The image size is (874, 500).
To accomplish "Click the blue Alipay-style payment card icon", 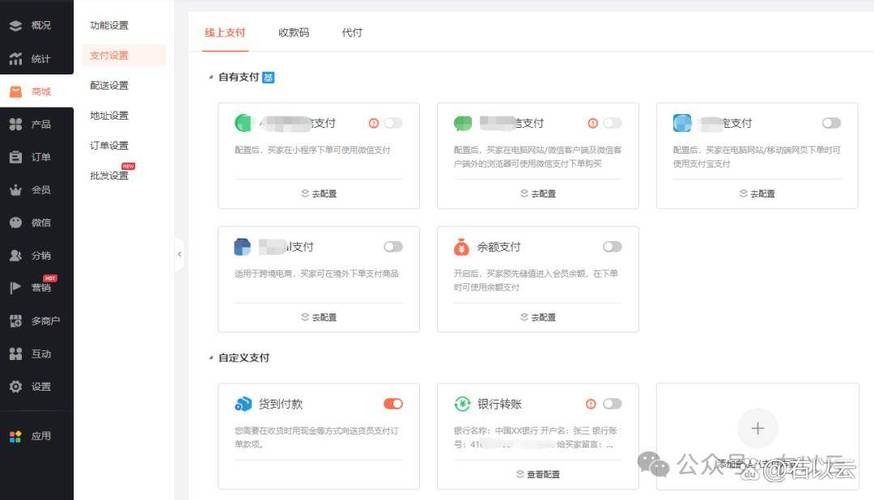I will click(682, 123).
